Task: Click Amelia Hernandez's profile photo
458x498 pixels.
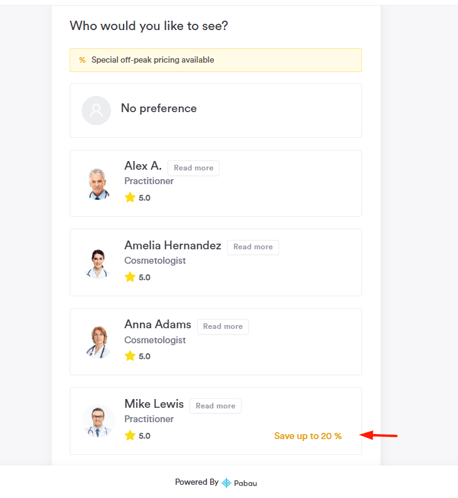Action: [x=98, y=263]
